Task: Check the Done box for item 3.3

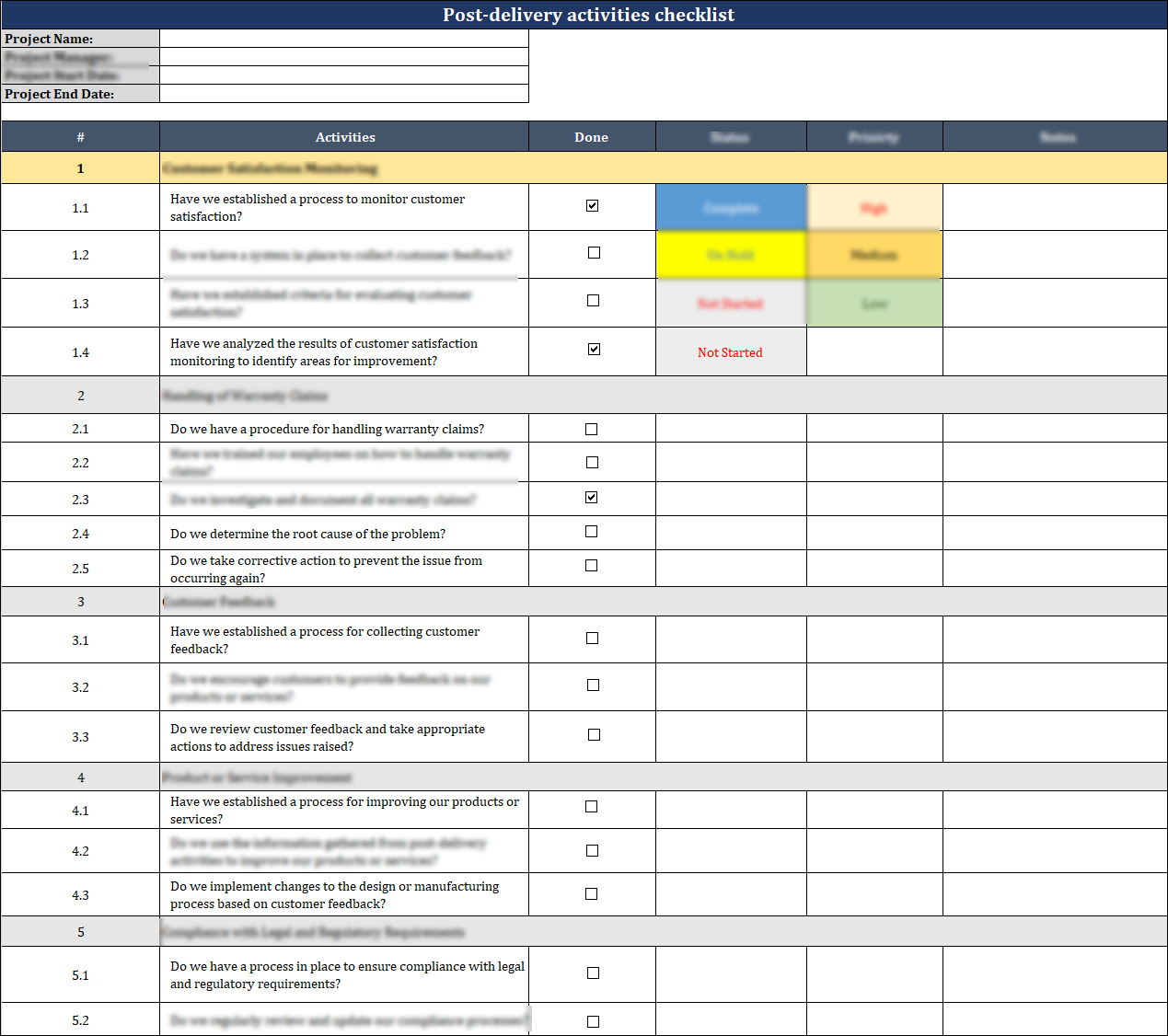Action: coord(593,734)
